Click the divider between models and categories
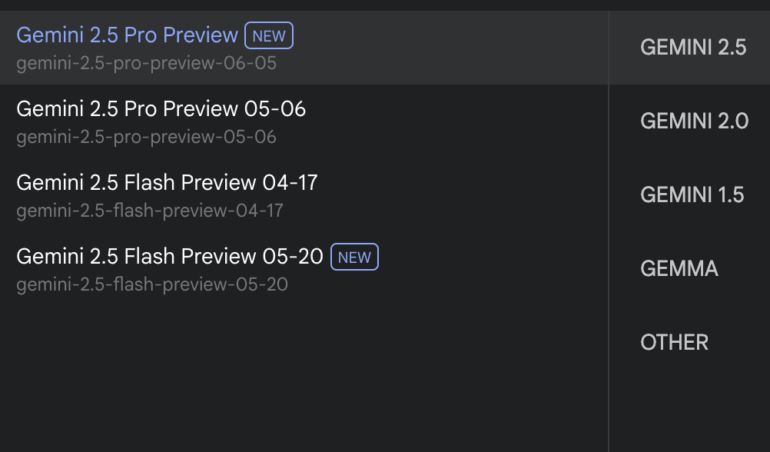770x452 pixels. click(x=608, y=250)
